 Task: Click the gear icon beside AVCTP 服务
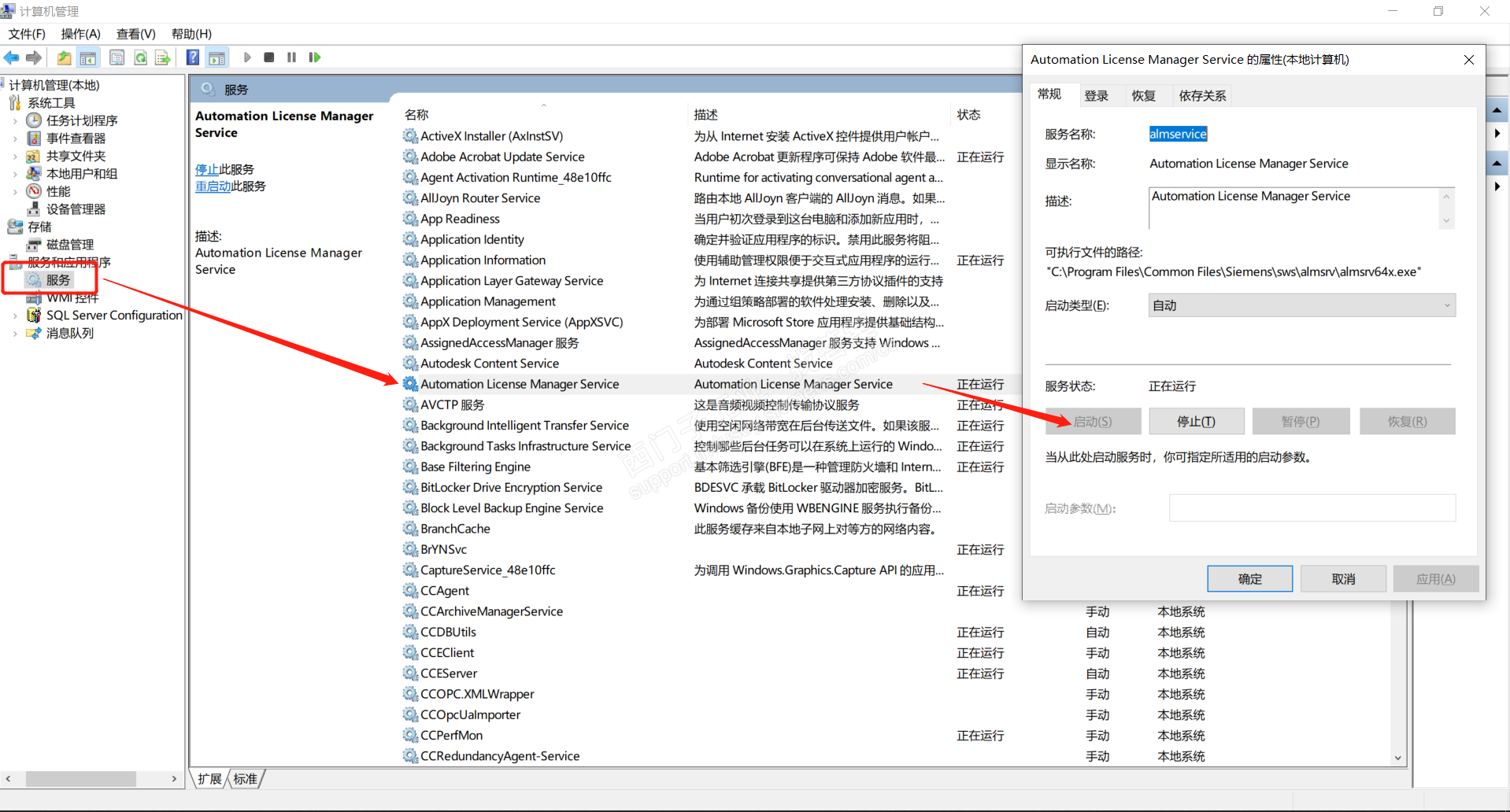(410, 404)
